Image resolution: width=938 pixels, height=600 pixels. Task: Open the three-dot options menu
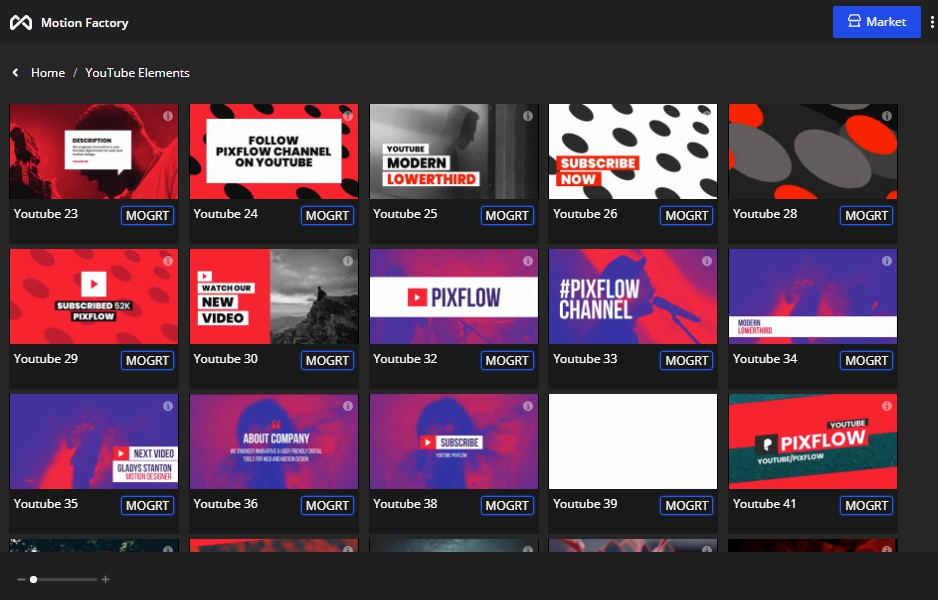click(x=932, y=22)
